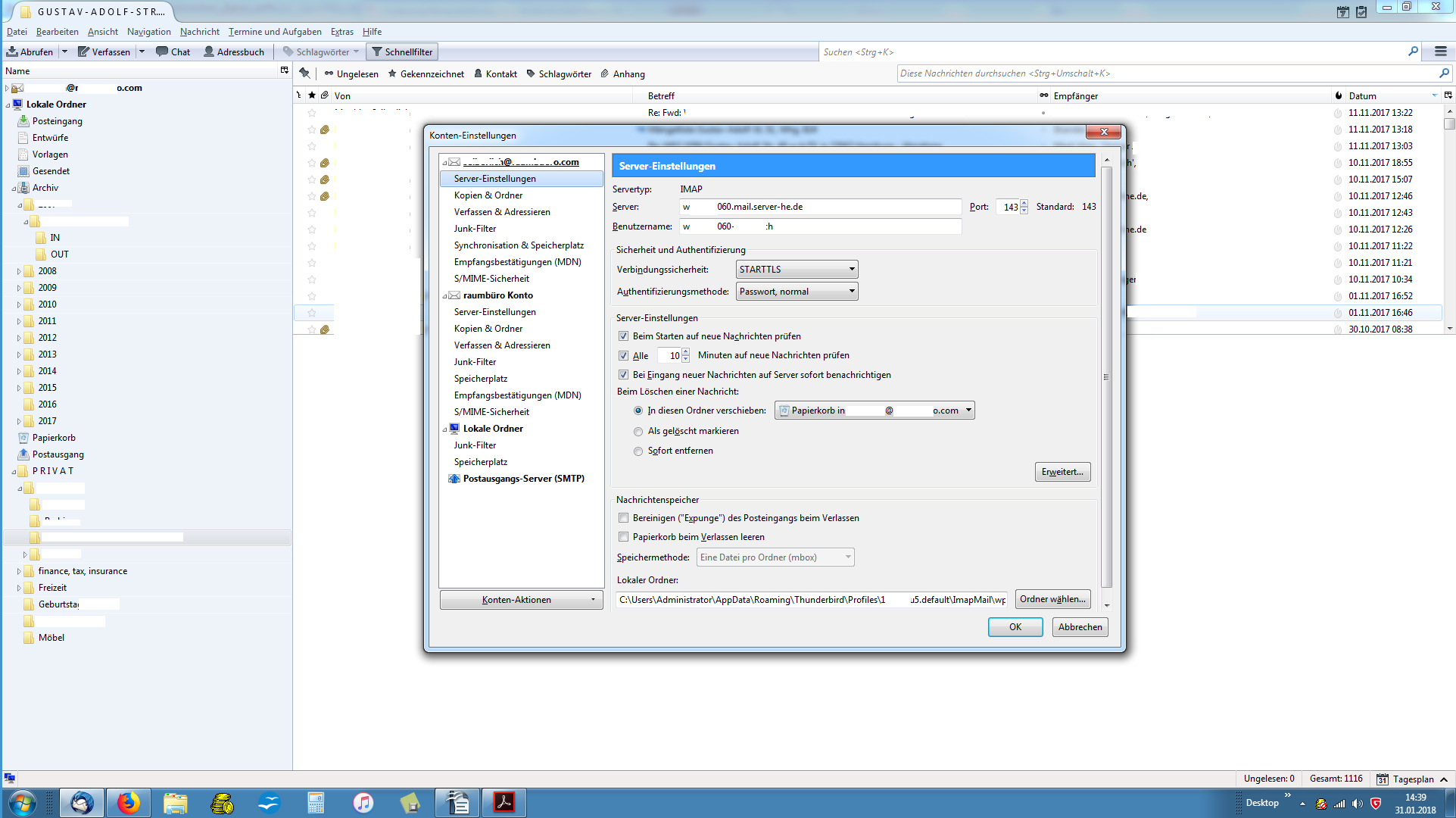Filter by Anhang paperclip icon
The height and width of the screenshot is (818, 1456).
point(605,73)
